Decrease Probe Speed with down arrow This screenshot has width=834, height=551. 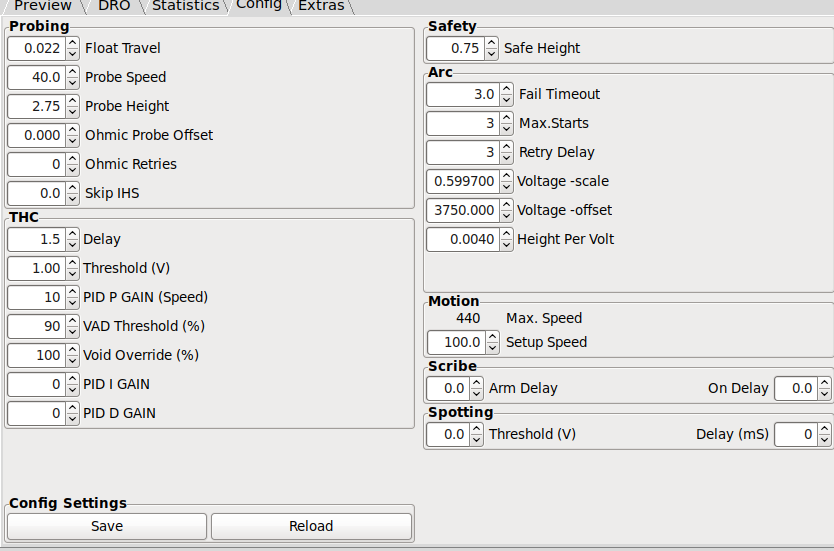(73, 82)
